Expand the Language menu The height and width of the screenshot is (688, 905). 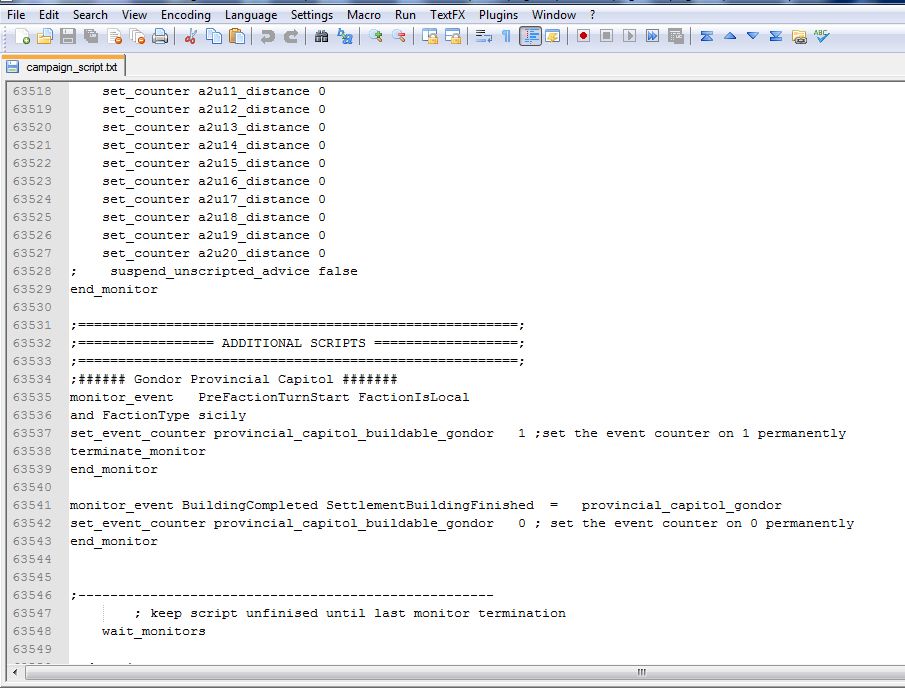pos(251,15)
